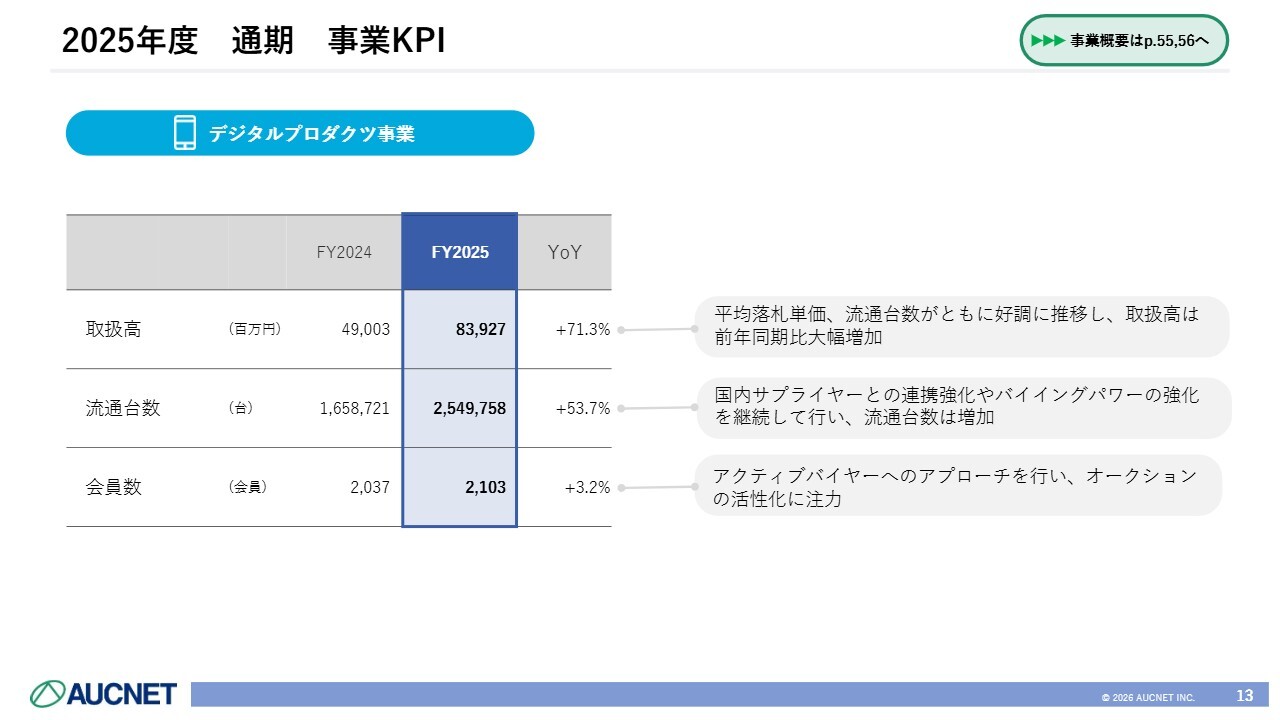The width and height of the screenshot is (1280, 720).
Task: Click the smartphone icon in the blue banner
Action: pyautogui.click(x=185, y=133)
